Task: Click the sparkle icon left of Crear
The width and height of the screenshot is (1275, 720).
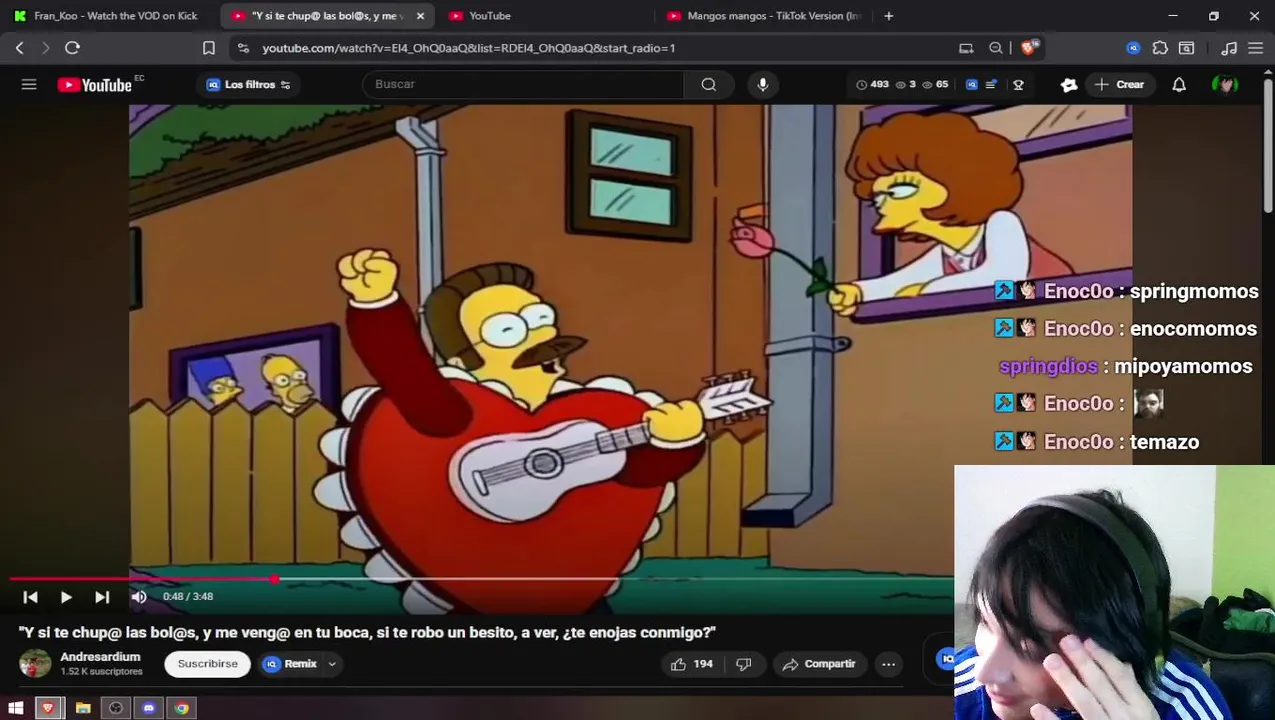Action: (x=1068, y=85)
